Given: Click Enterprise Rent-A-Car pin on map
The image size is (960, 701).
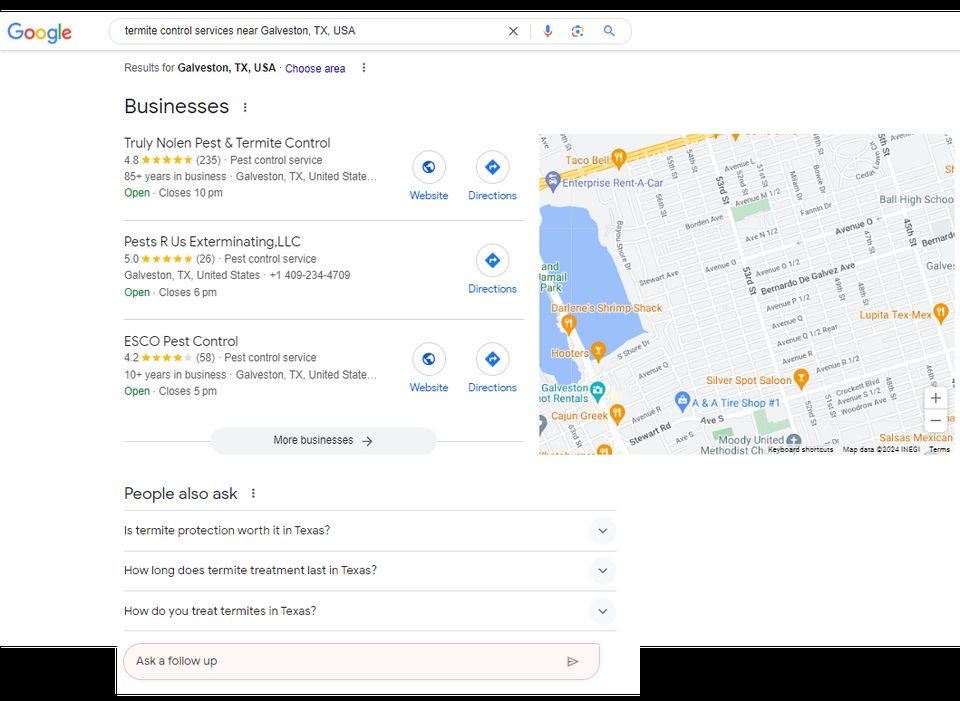Looking at the screenshot, I should [x=553, y=182].
